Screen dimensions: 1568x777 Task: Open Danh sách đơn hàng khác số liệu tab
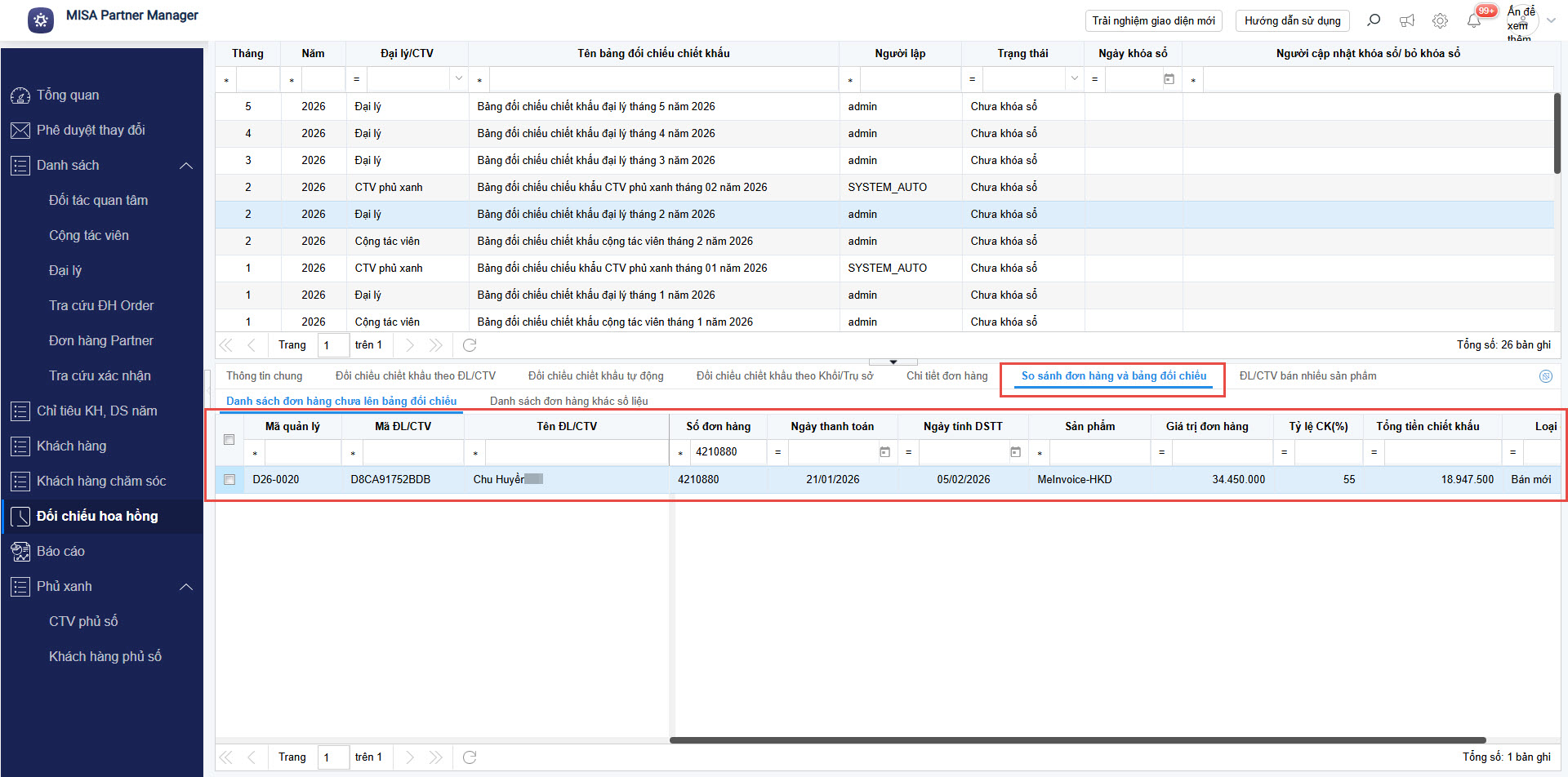(x=568, y=401)
